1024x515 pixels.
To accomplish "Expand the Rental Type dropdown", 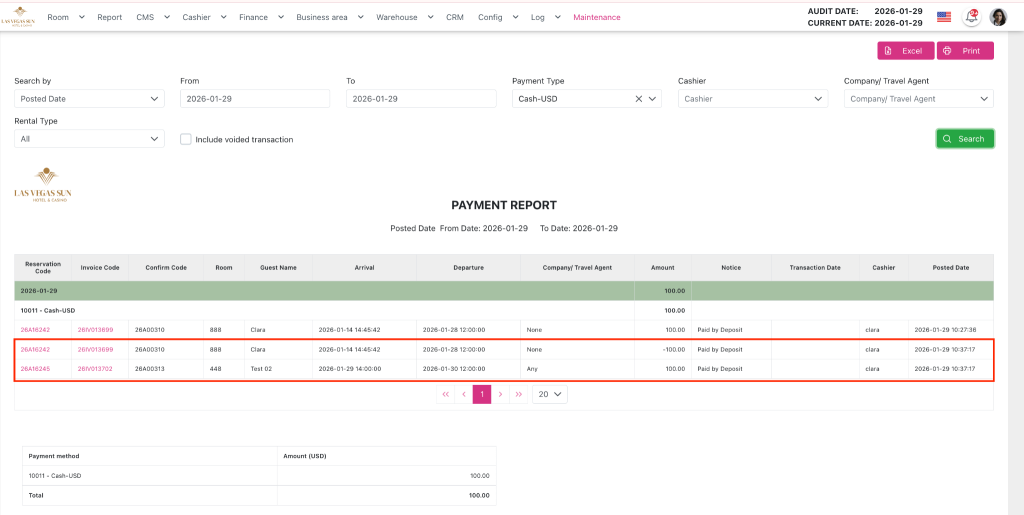I will [89, 139].
